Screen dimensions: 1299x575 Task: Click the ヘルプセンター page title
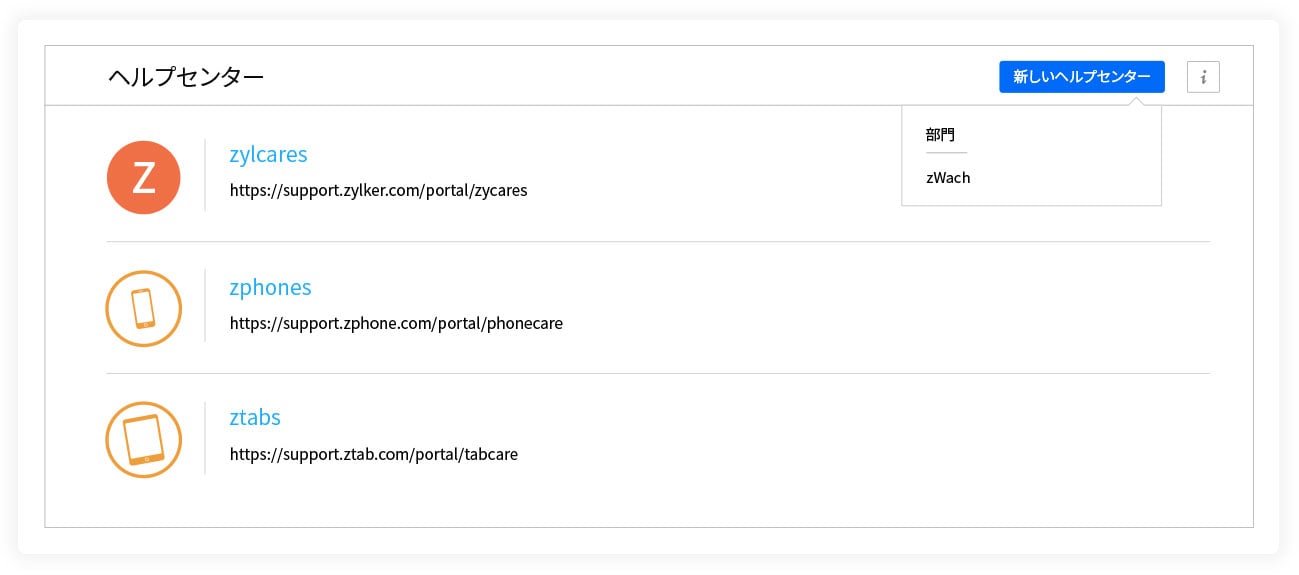pos(186,77)
